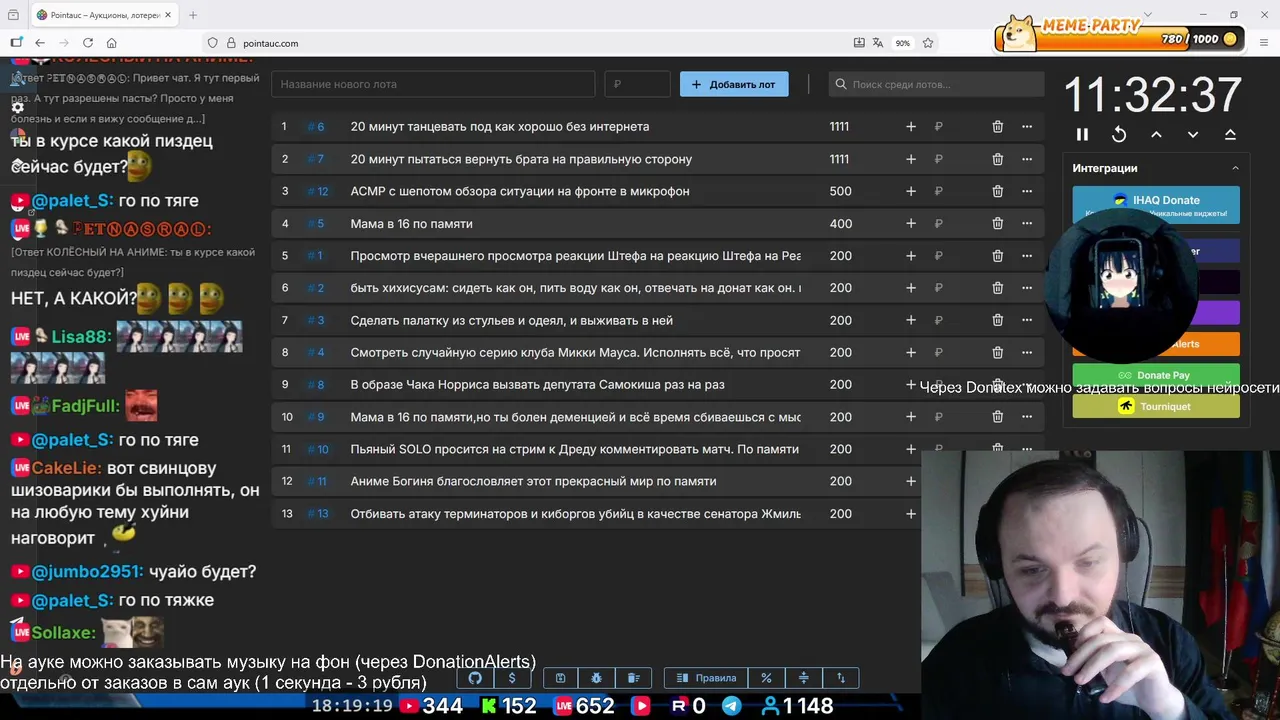The width and height of the screenshot is (1280, 720).
Task: Click the bug report icon
Action: 597,678
